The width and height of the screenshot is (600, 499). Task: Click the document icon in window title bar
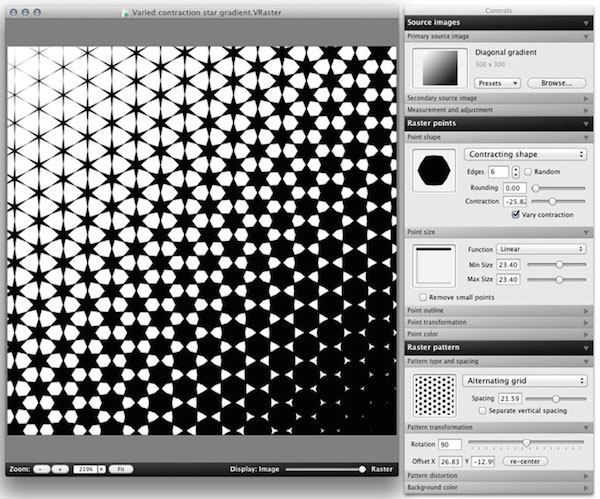coord(124,12)
